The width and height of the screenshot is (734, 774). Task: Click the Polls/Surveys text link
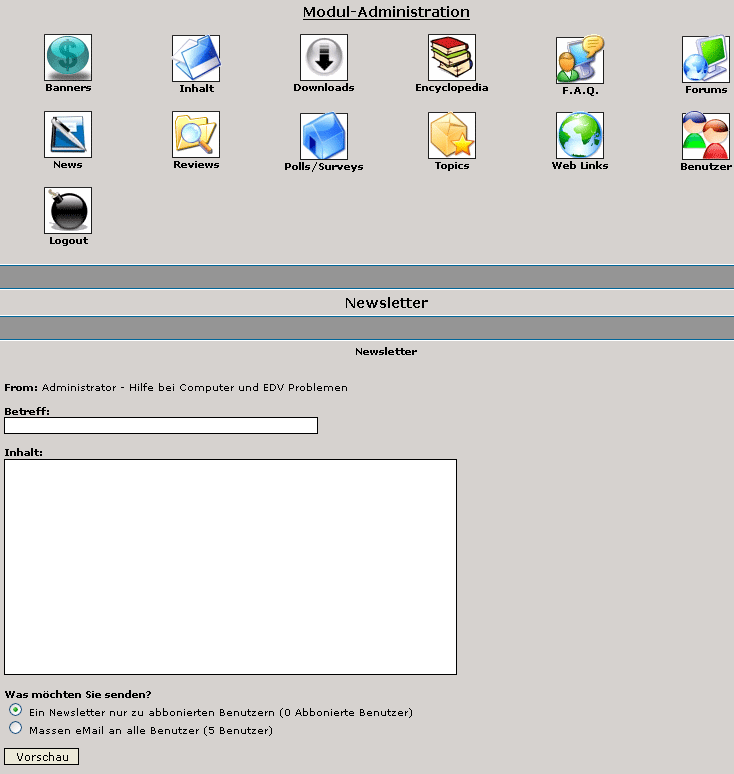(x=324, y=167)
